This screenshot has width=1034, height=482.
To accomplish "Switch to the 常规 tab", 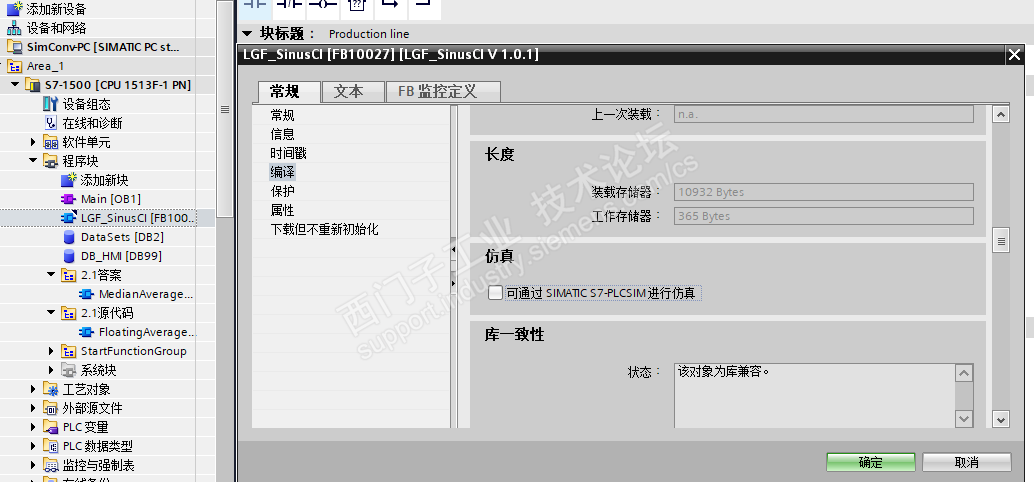I will [x=288, y=92].
